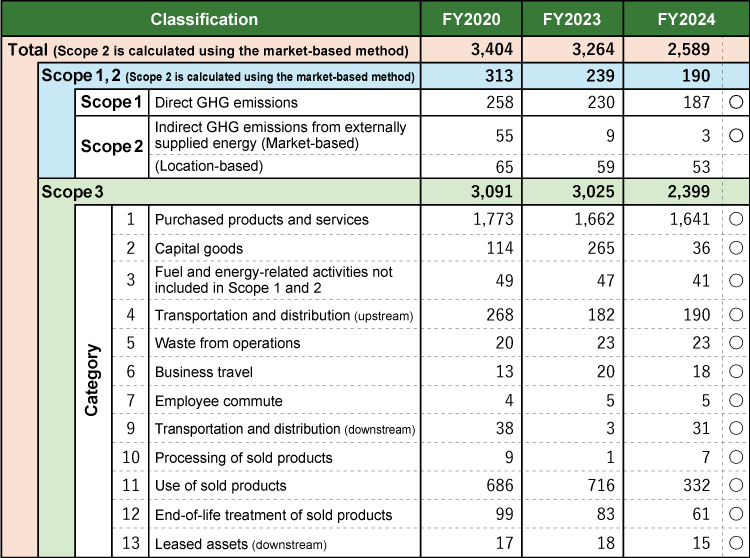Click circle next to Waste from operations

(736, 343)
